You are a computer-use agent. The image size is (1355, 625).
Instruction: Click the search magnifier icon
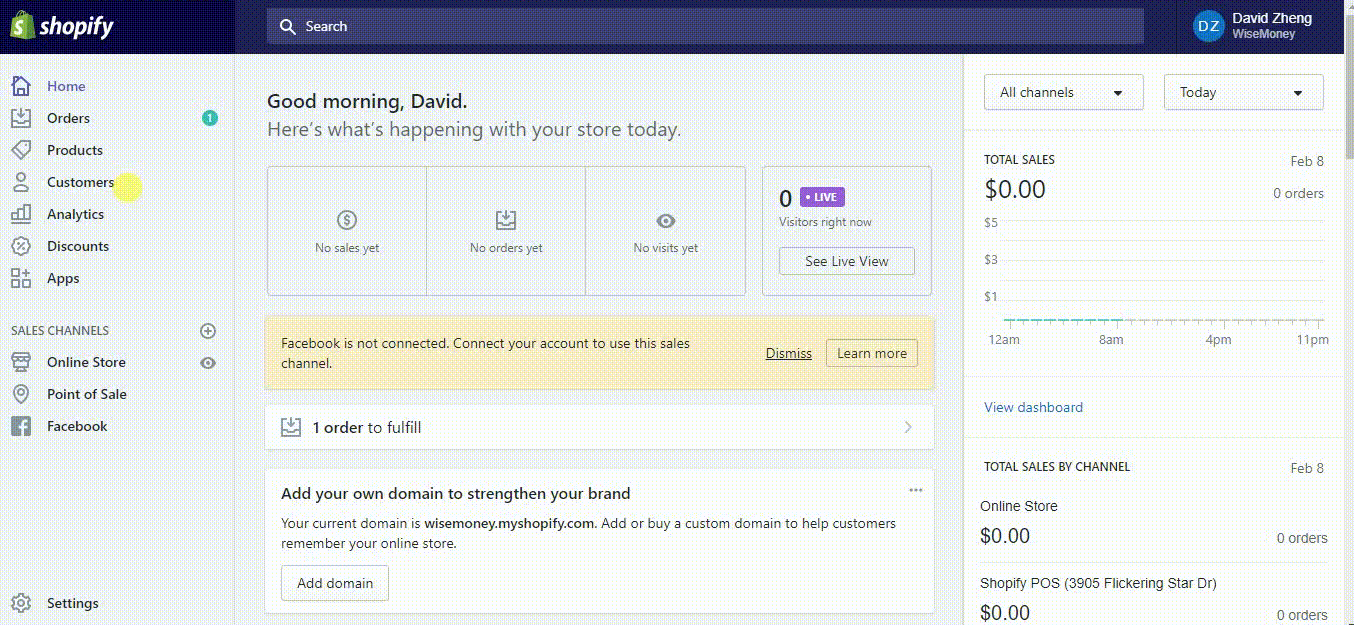click(288, 27)
